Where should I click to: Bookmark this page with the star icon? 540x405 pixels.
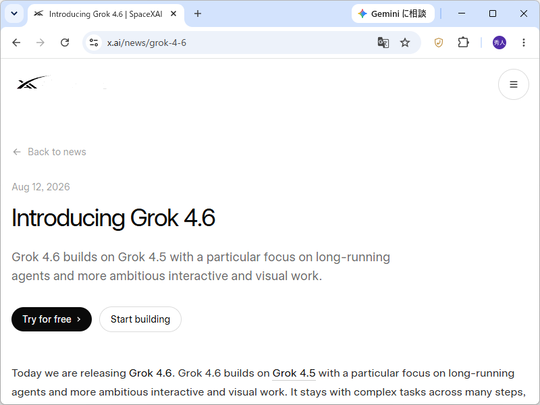(405, 43)
